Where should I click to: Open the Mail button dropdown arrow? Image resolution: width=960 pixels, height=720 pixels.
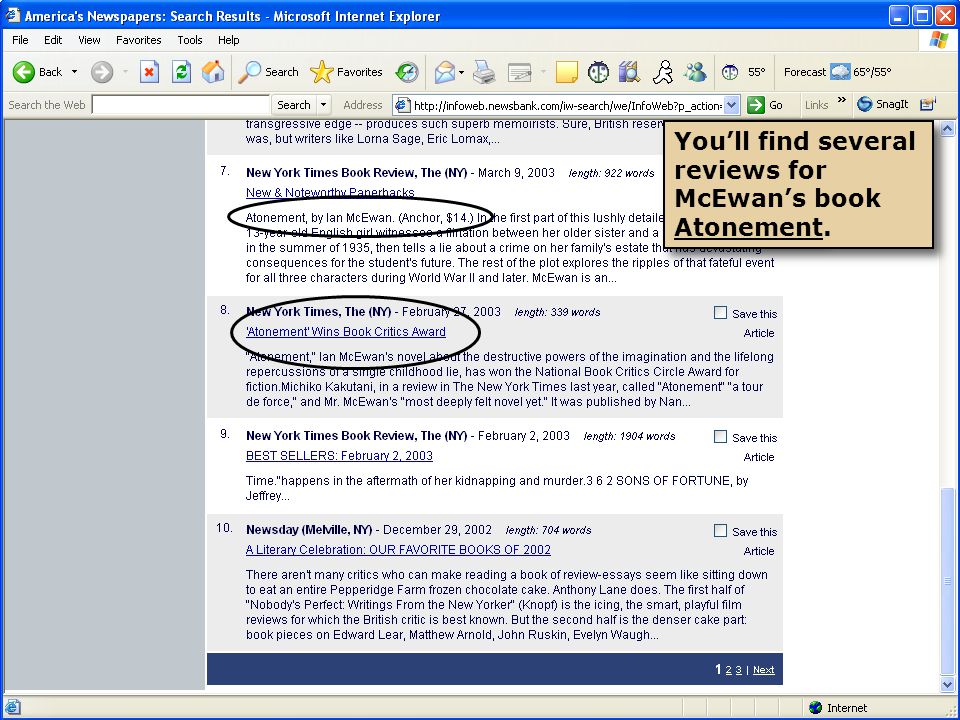(462, 72)
